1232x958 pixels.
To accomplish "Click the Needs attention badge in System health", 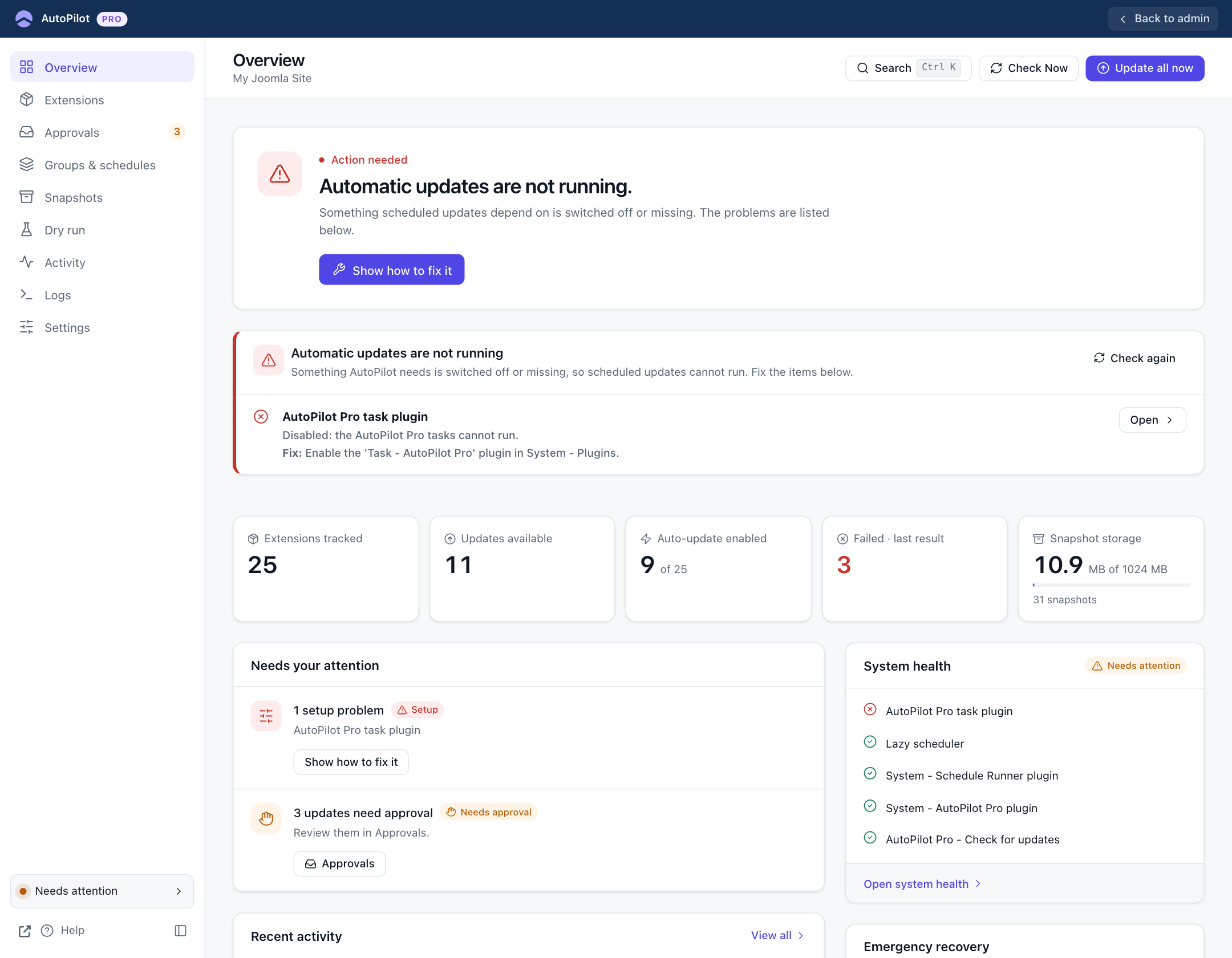I will coord(1136,666).
